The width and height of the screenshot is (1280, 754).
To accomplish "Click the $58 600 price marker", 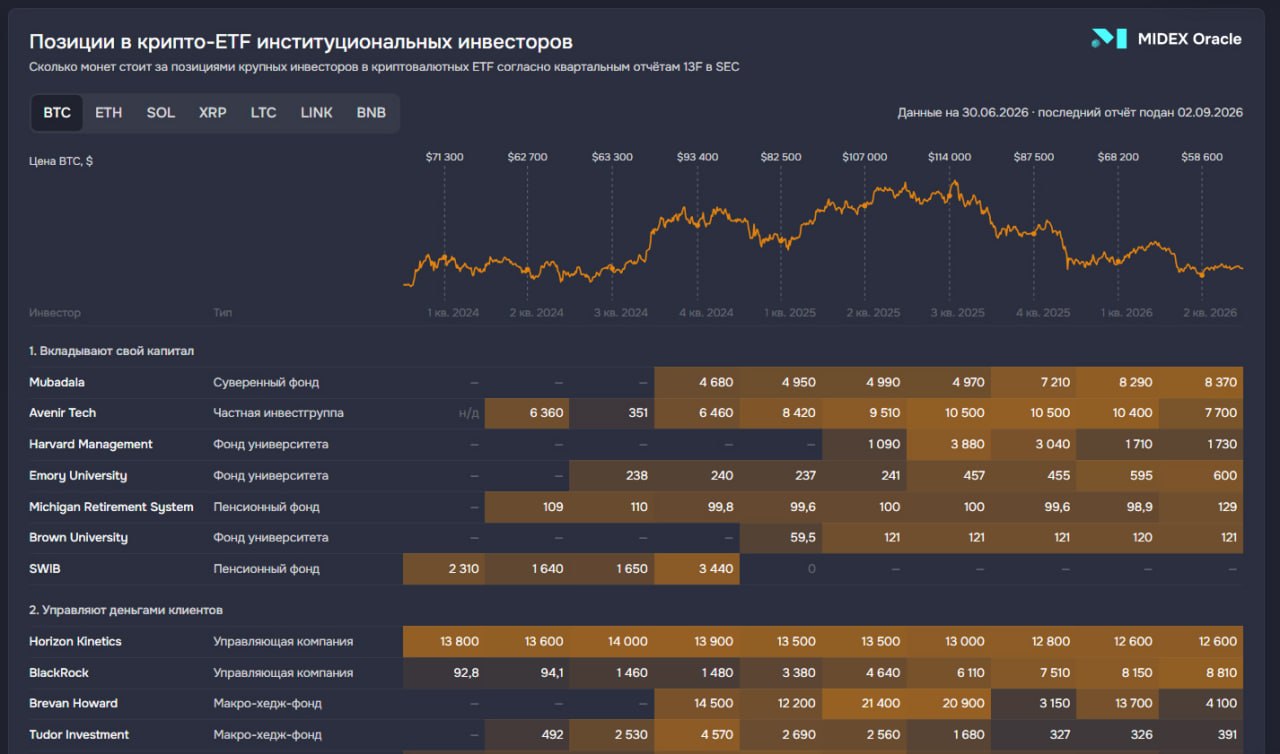I will coord(1201,157).
